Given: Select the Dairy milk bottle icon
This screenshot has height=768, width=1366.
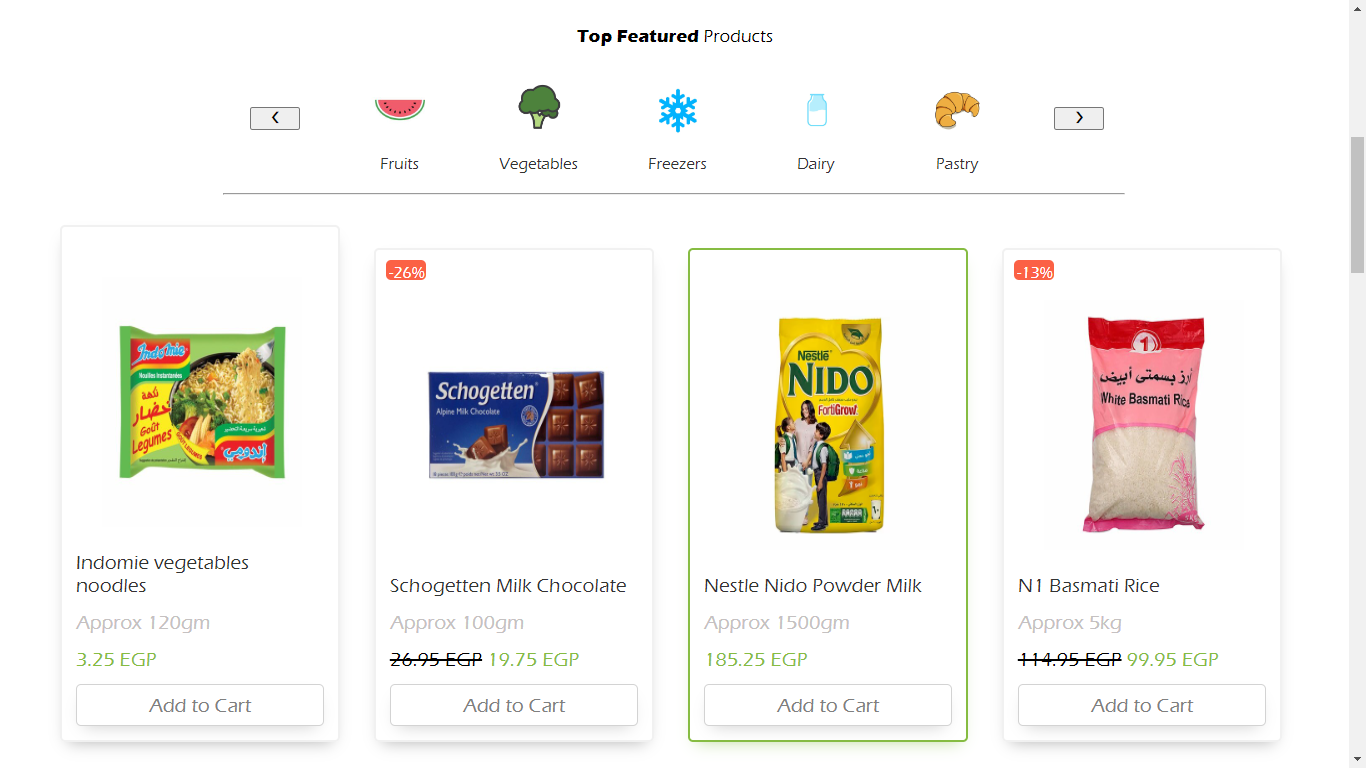Looking at the screenshot, I should click(816, 108).
